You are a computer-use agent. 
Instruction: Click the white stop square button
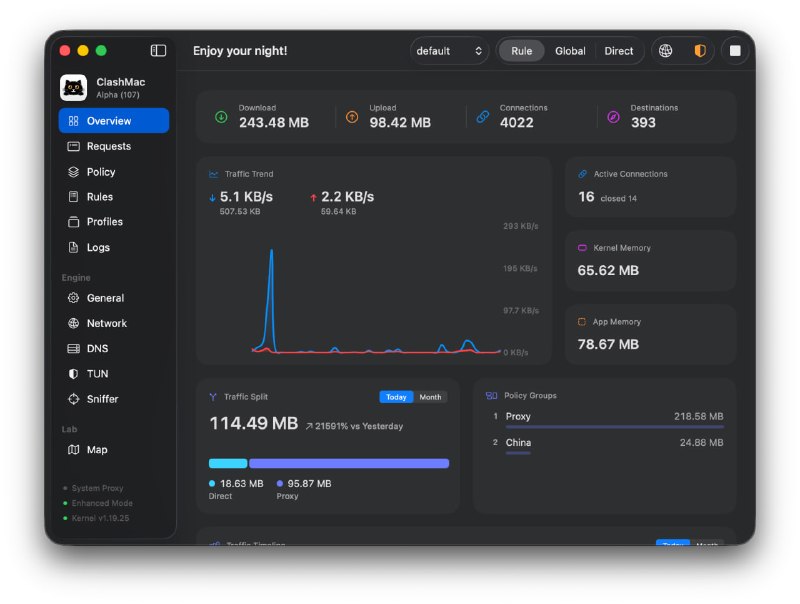pyautogui.click(x=735, y=51)
